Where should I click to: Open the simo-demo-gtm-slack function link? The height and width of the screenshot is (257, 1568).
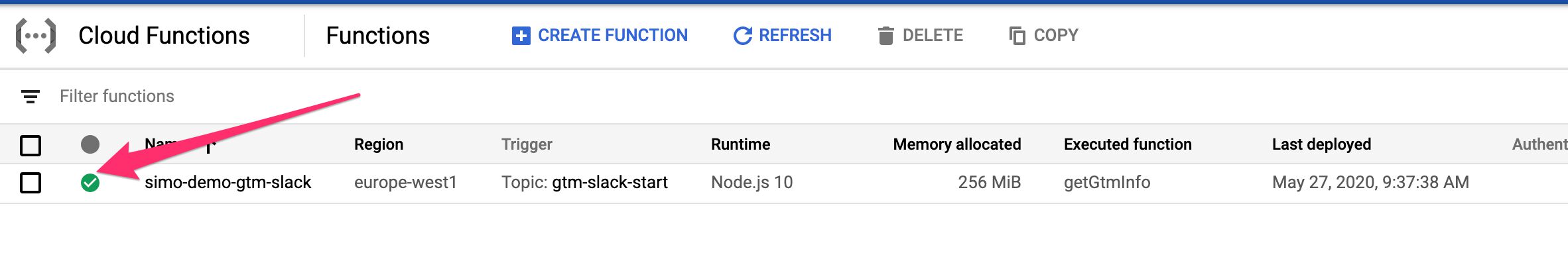pos(228,182)
